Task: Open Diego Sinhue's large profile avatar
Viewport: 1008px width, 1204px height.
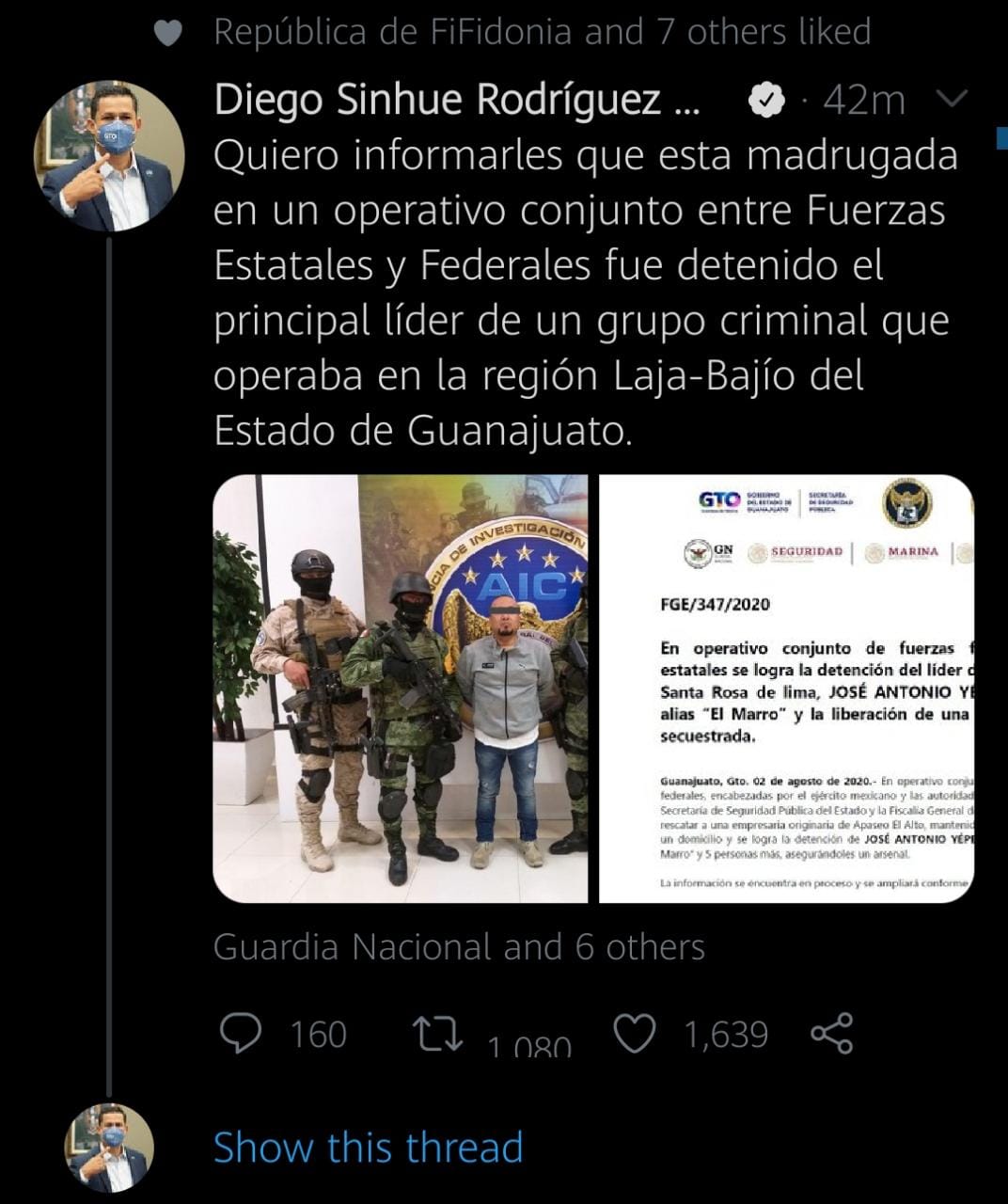Action: pos(109,156)
